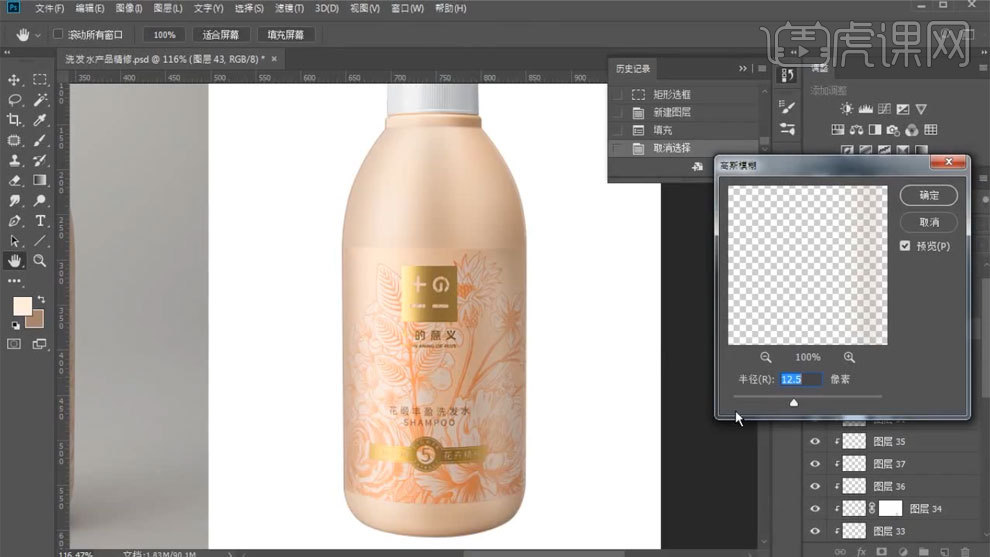Open Brush Settings panel icon

click(x=787, y=107)
